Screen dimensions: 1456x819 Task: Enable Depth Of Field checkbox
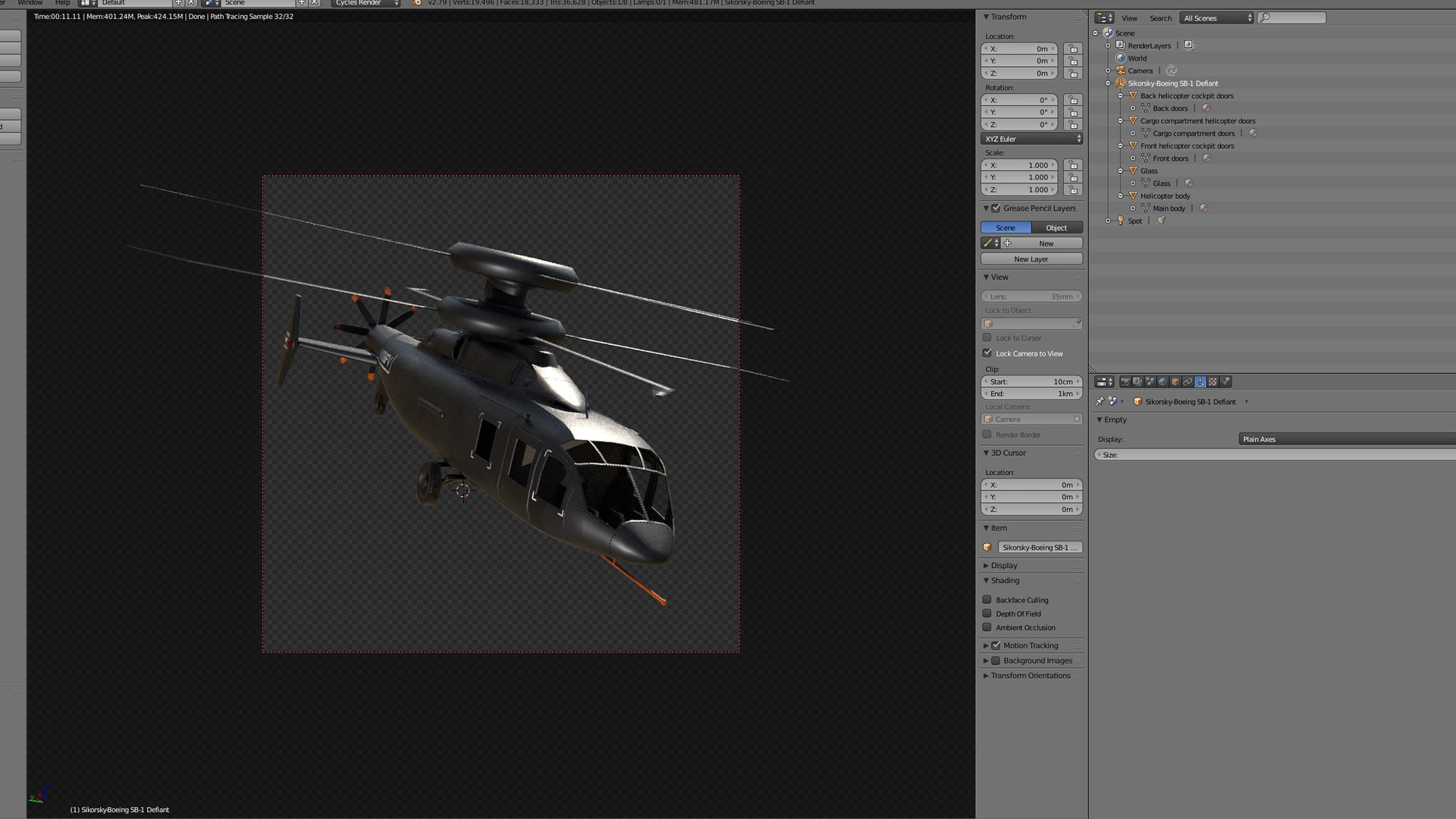pos(987,613)
